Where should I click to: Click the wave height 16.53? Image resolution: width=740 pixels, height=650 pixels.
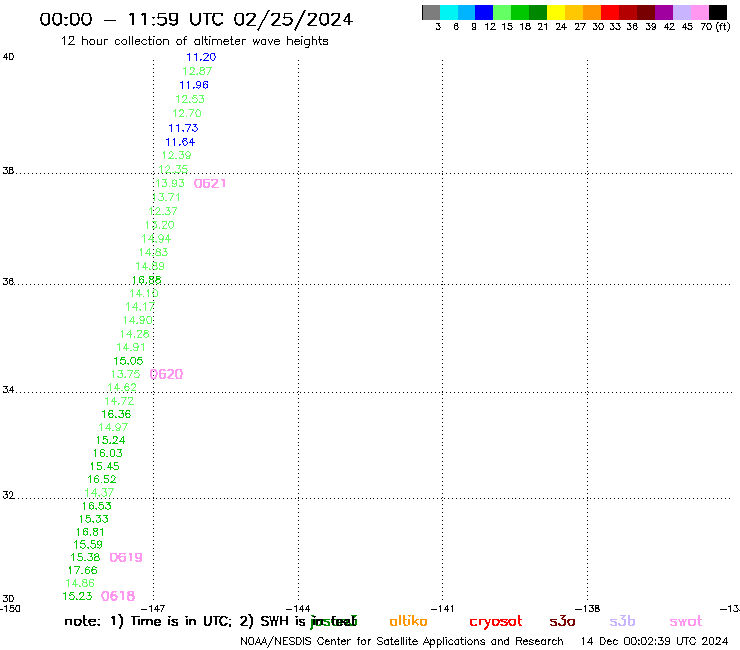[97, 506]
